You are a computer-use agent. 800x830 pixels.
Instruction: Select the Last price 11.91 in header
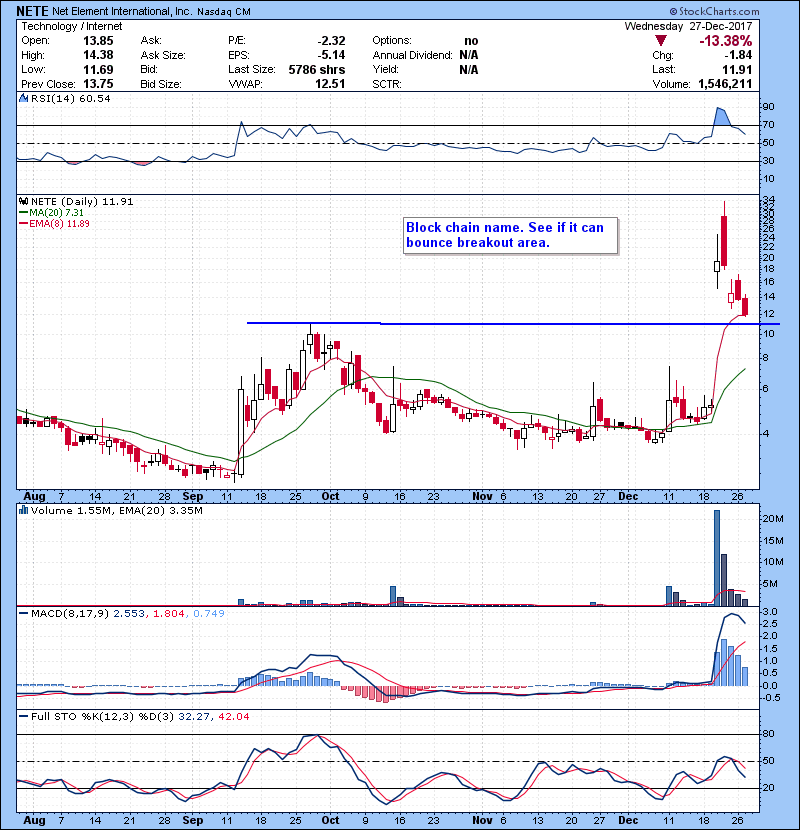click(x=737, y=69)
